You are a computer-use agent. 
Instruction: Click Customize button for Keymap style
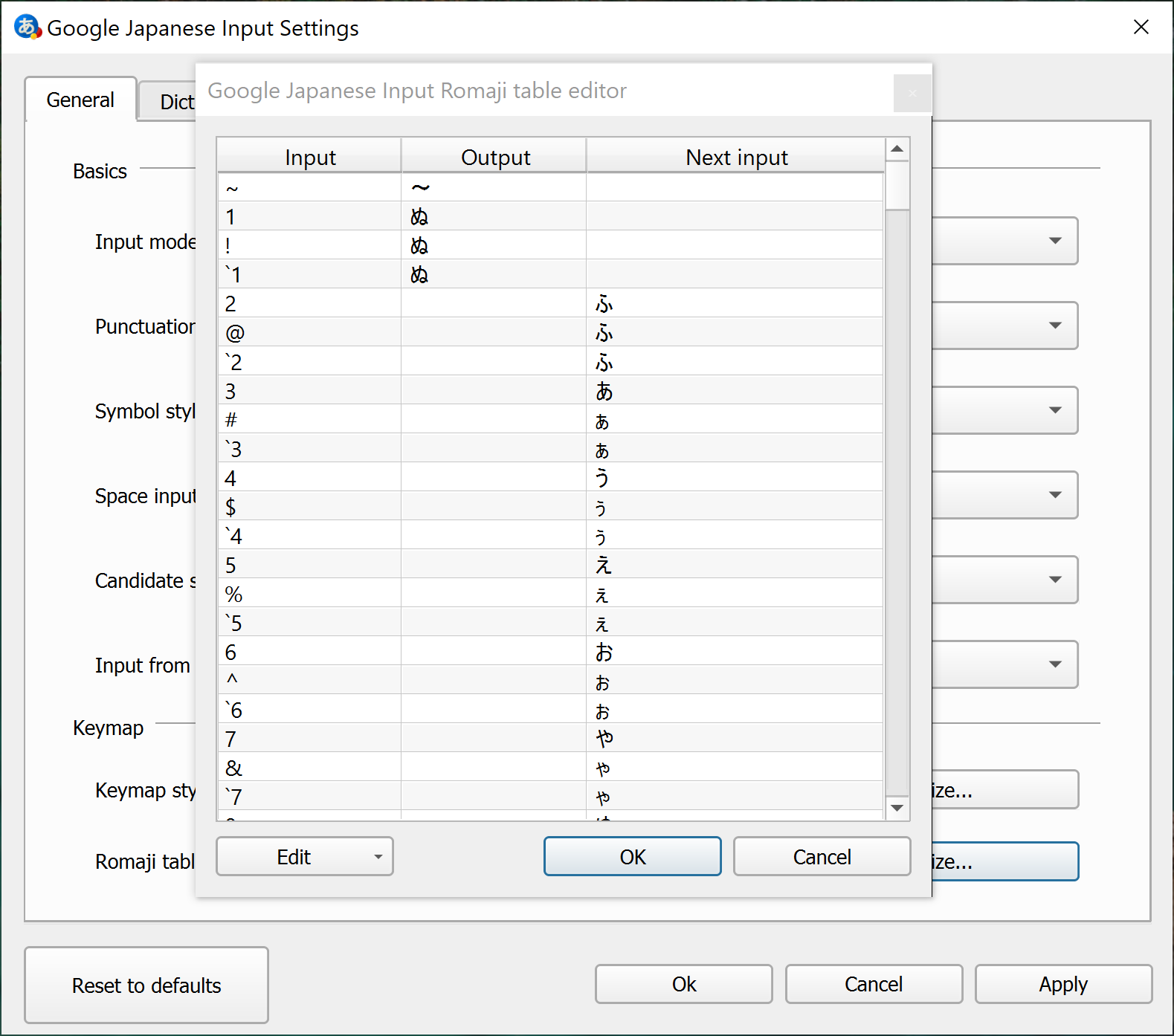click(x=1004, y=790)
